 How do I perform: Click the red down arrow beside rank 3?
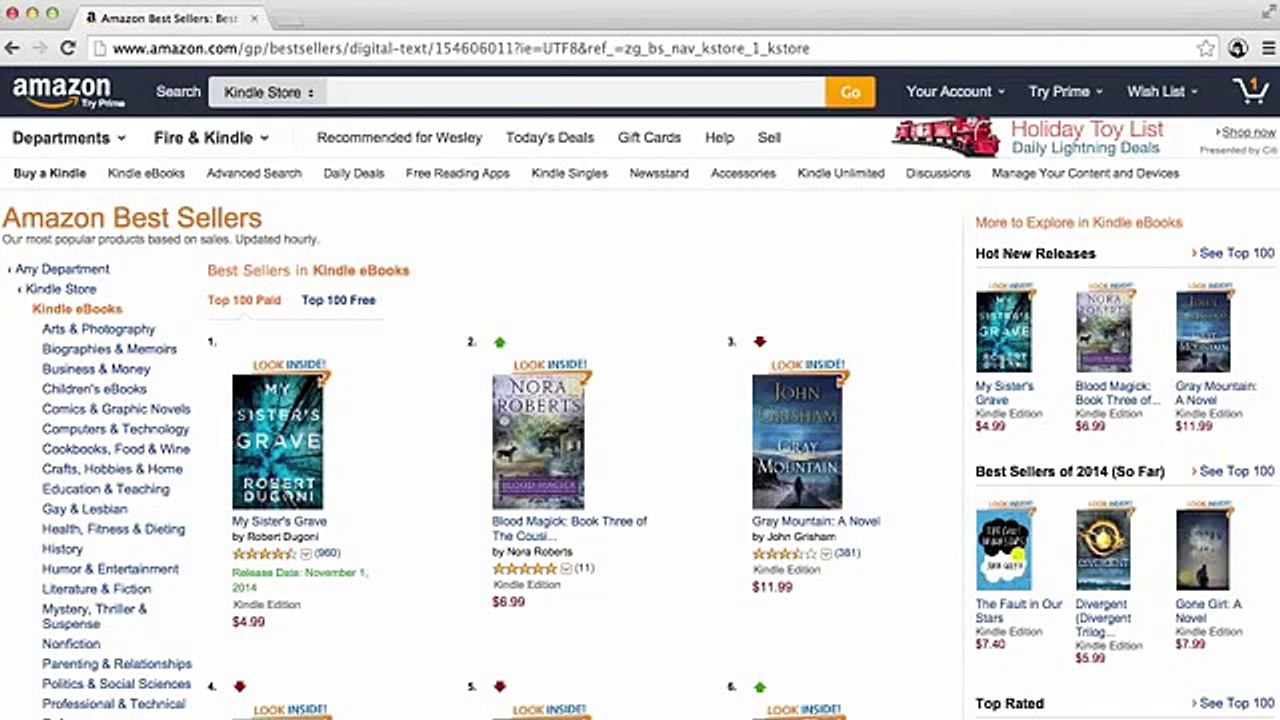[x=759, y=342]
